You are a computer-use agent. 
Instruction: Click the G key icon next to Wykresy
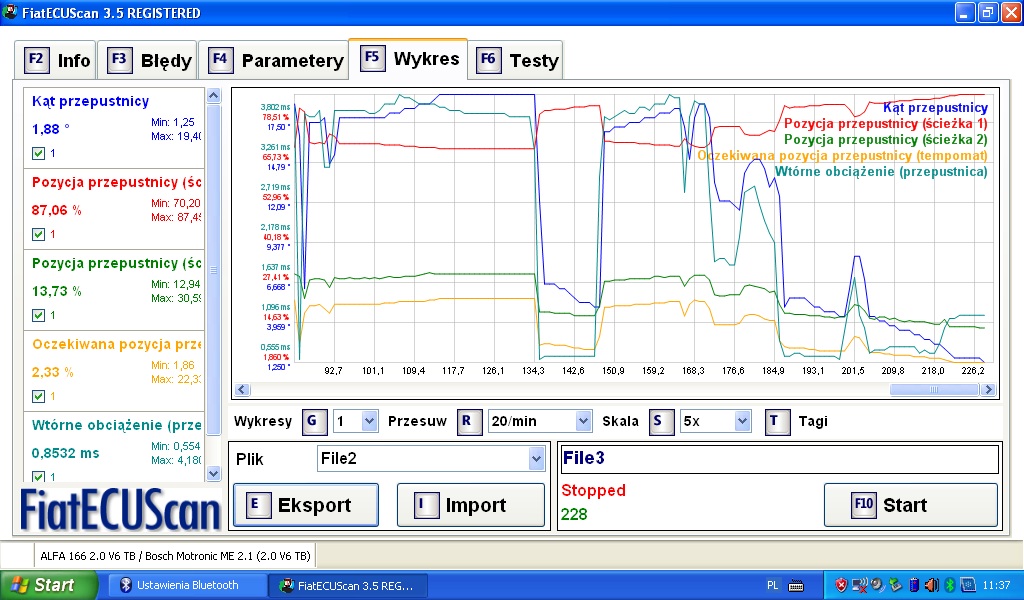pos(311,421)
